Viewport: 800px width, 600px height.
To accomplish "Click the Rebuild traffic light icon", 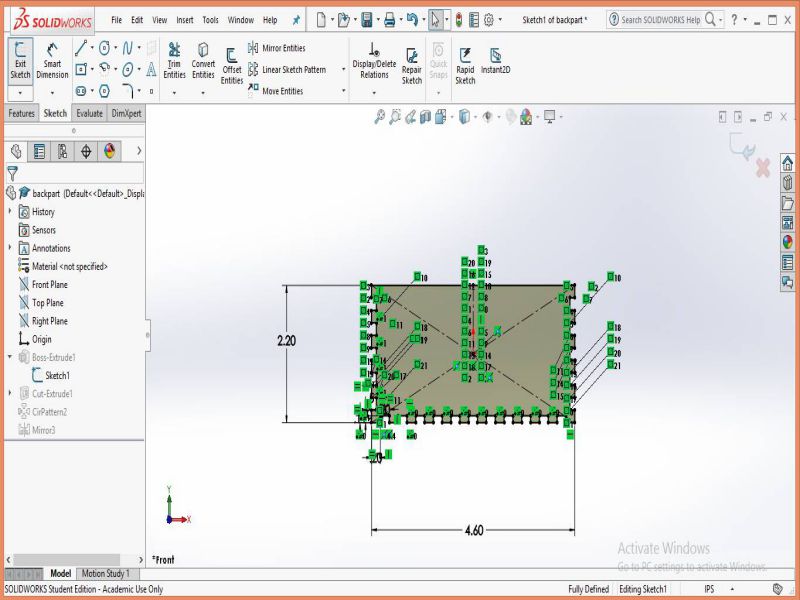I will pyautogui.click(x=459, y=20).
